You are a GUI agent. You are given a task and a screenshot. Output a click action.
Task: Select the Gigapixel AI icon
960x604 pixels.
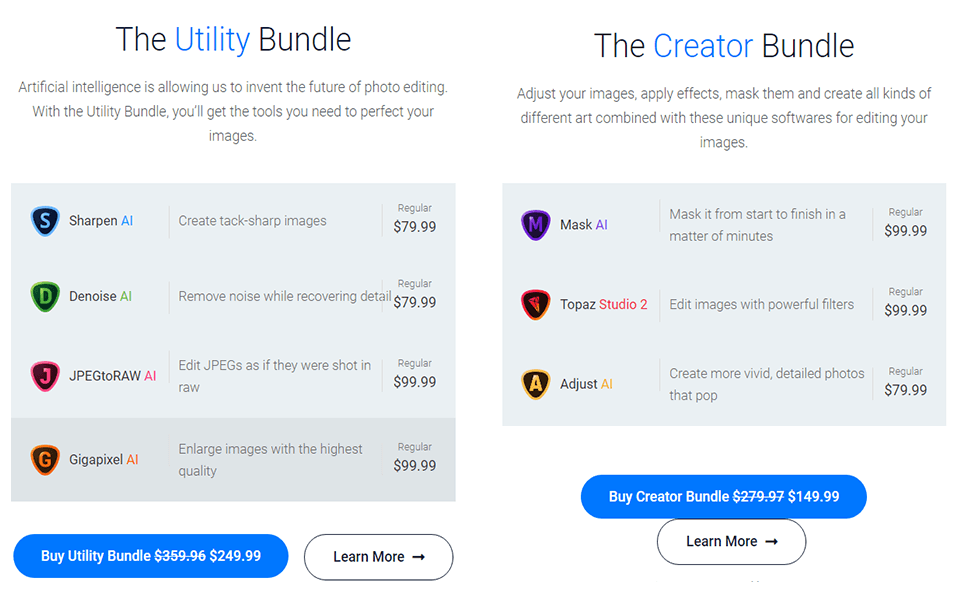[45, 458]
